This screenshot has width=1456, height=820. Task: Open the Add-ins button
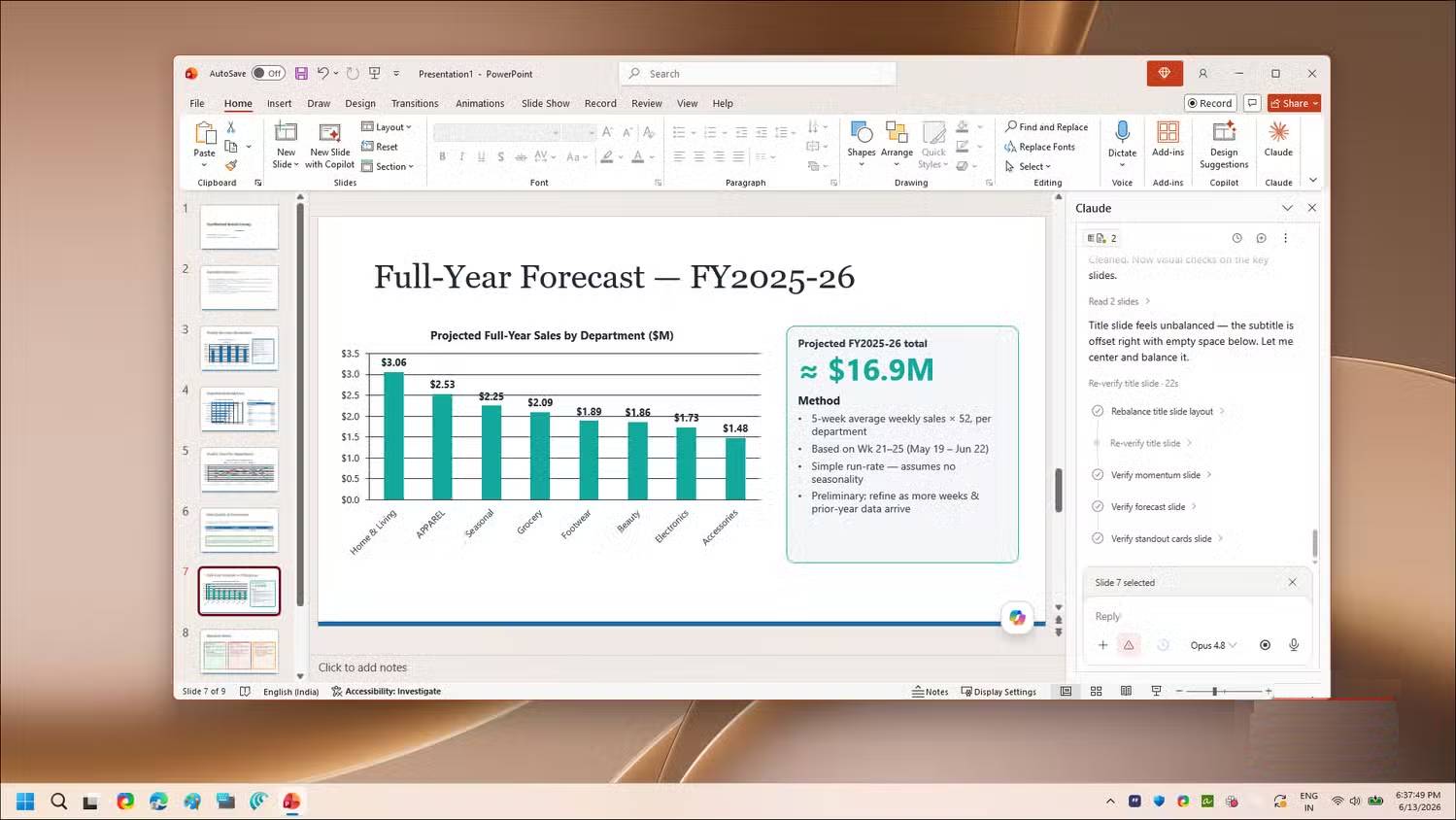click(1168, 138)
